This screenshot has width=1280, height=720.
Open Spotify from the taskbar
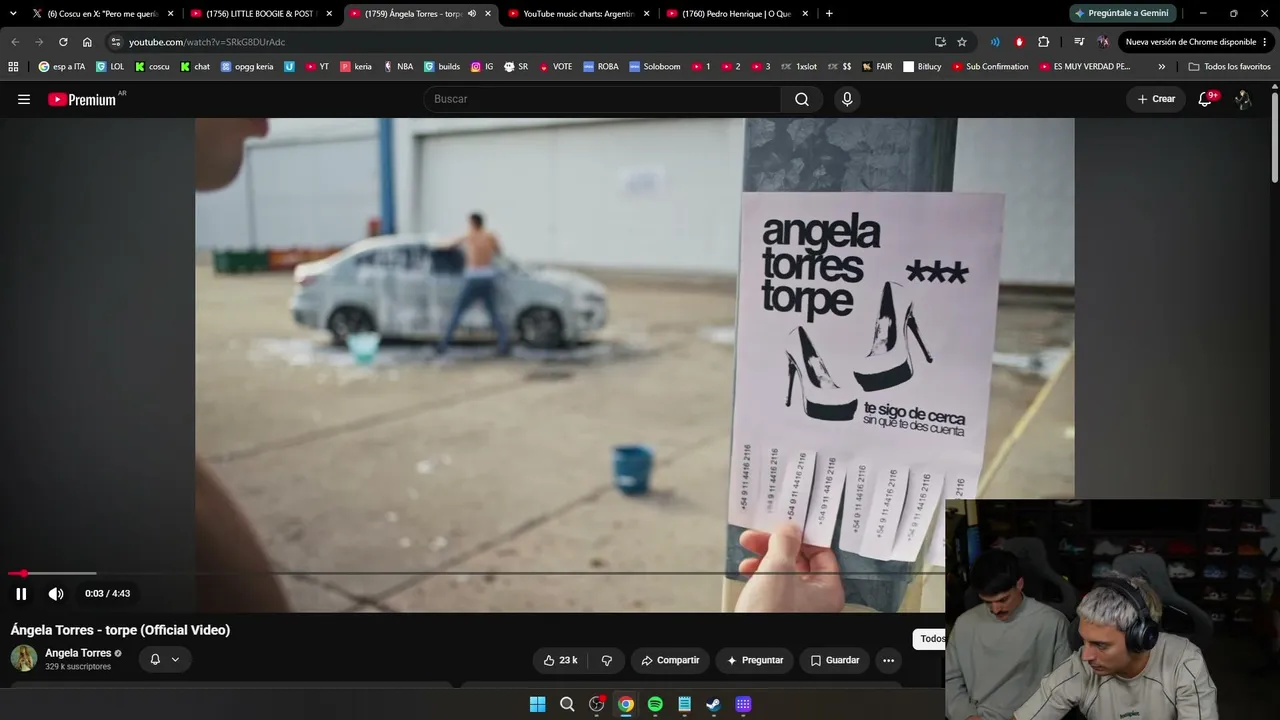point(655,704)
